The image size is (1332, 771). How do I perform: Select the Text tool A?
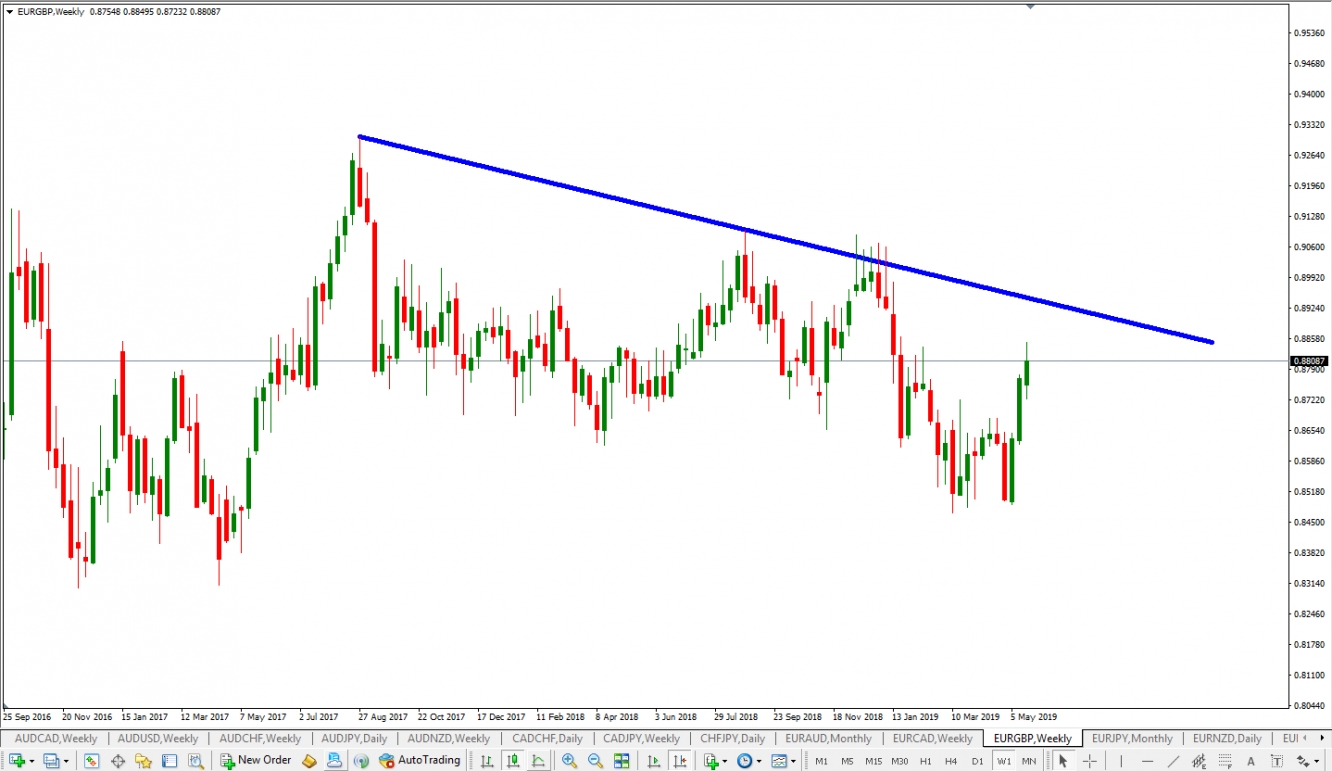1251,761
